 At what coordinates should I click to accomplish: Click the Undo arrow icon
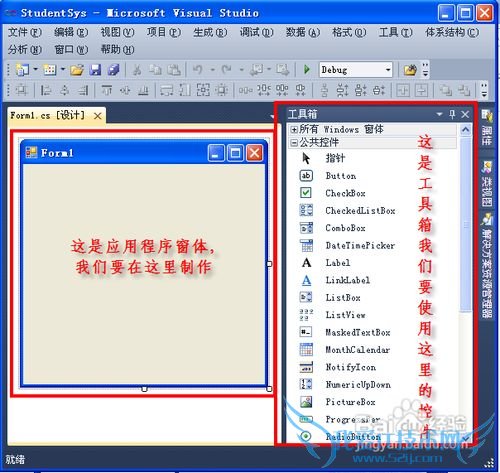tap(198, 70)
